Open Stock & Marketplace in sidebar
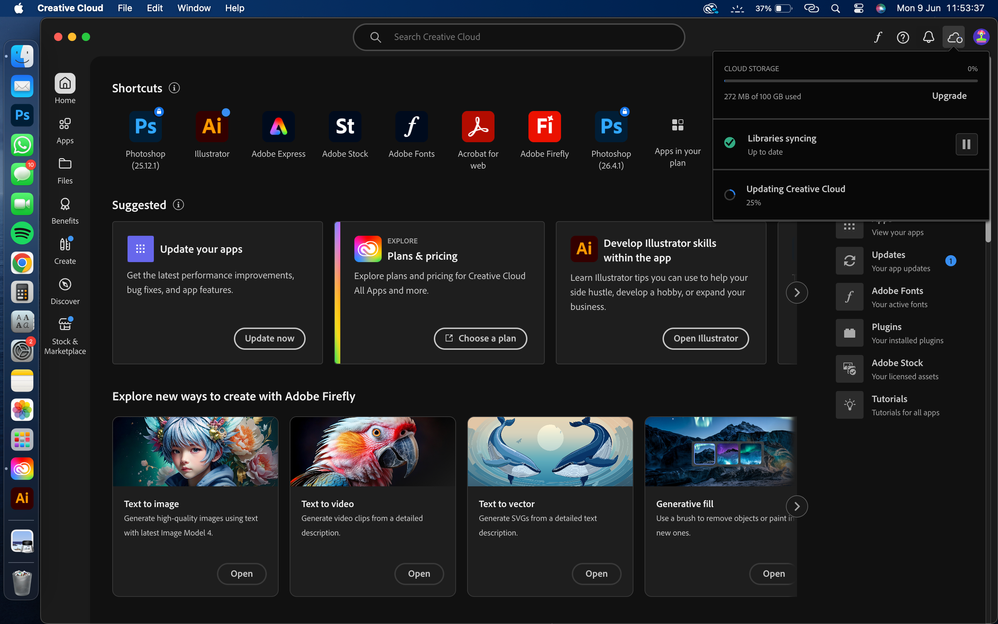Viewport: 998px width, 624px height. coord(65,336)
